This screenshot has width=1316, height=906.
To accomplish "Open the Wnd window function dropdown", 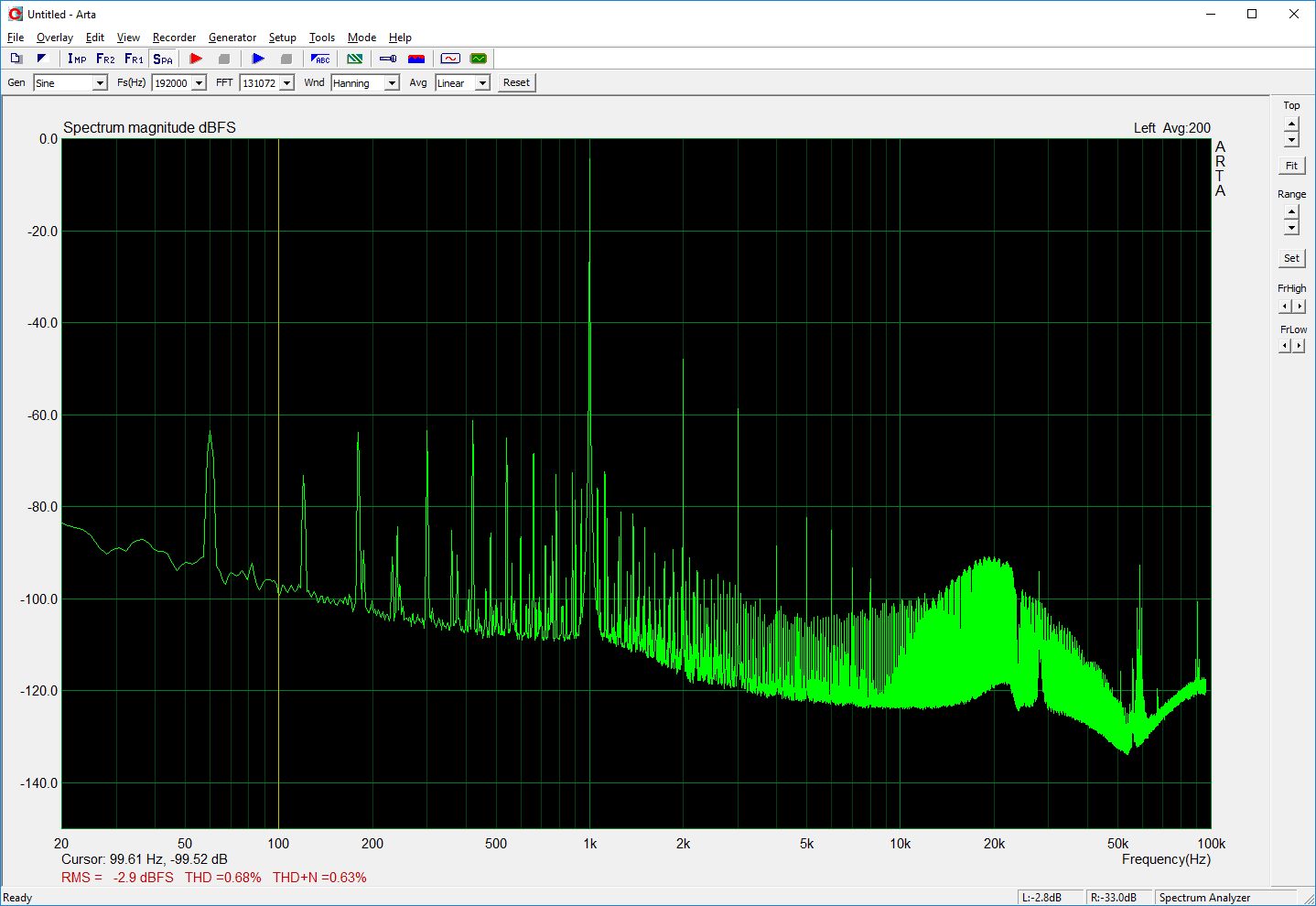I will tap(392, 83).
